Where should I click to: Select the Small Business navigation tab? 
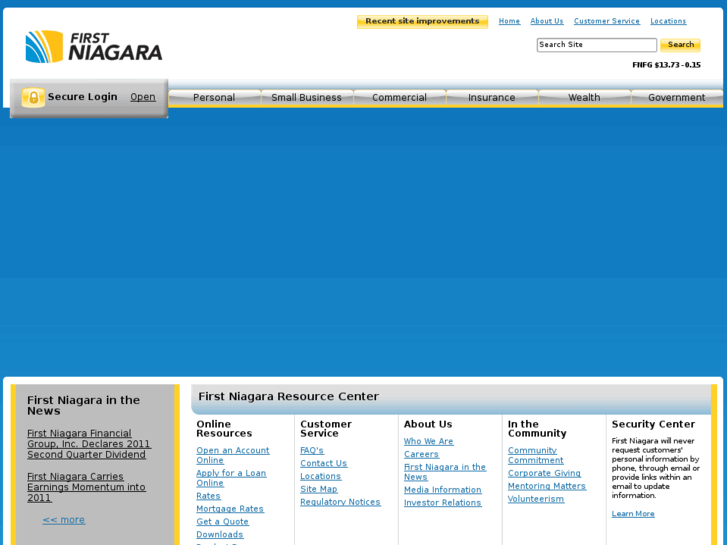pos(306,97)
